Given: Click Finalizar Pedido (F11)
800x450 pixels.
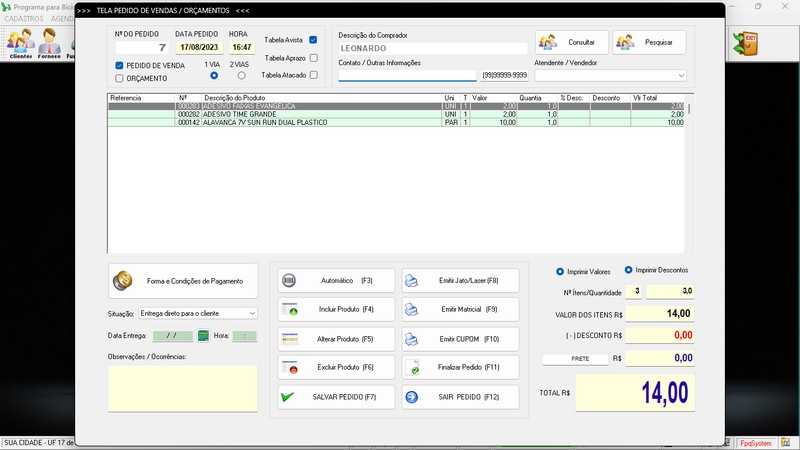Looking at the screenshot, I should click(x=461, y=368).
